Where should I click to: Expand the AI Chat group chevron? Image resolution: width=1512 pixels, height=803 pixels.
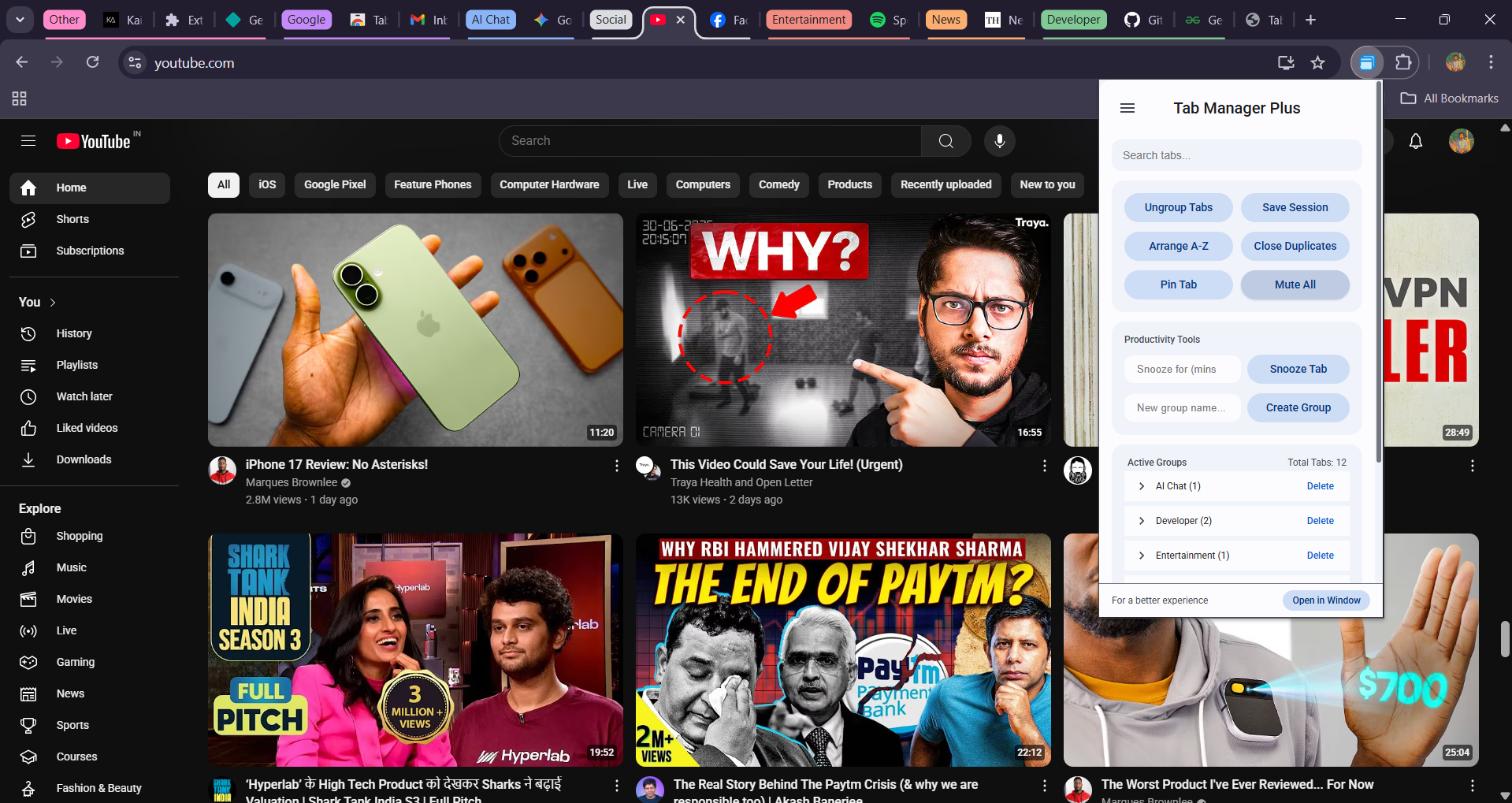(x=1141, y=486)
